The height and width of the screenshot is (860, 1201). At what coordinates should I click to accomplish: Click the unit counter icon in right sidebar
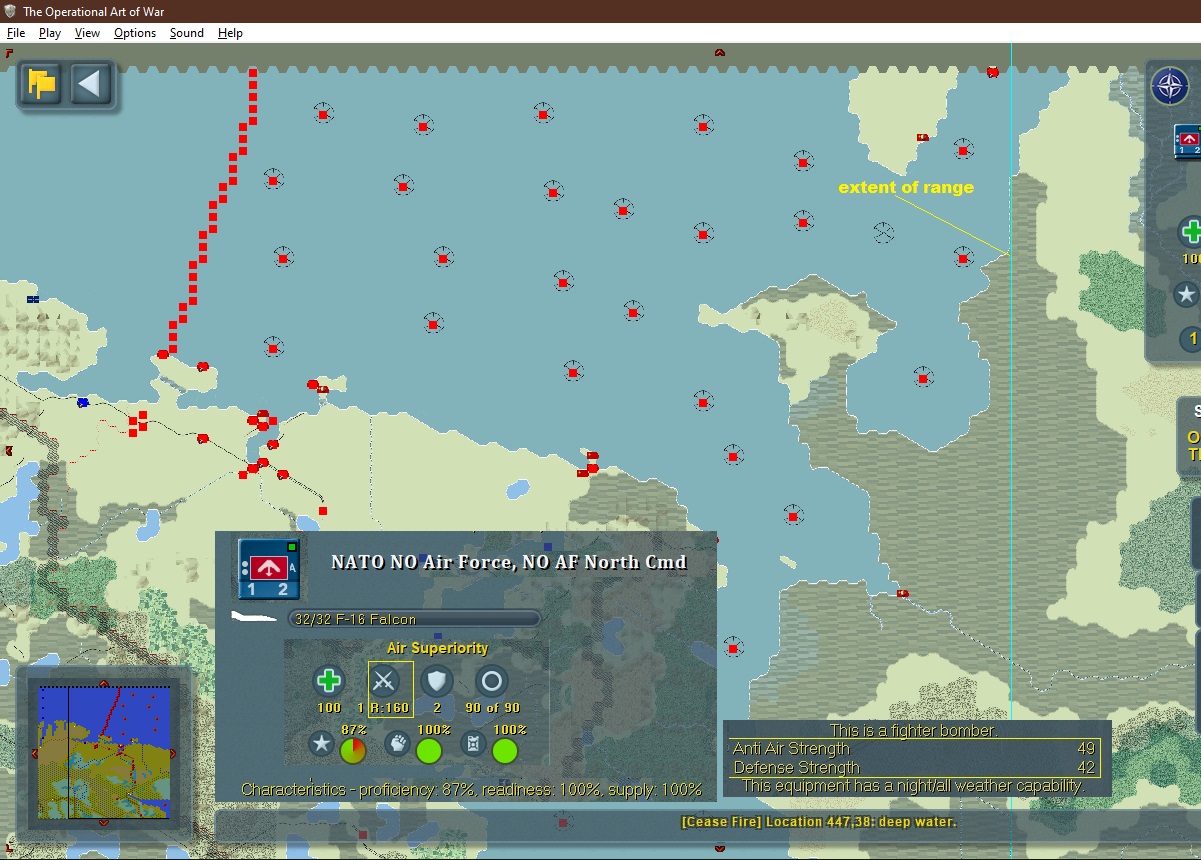1188,142
